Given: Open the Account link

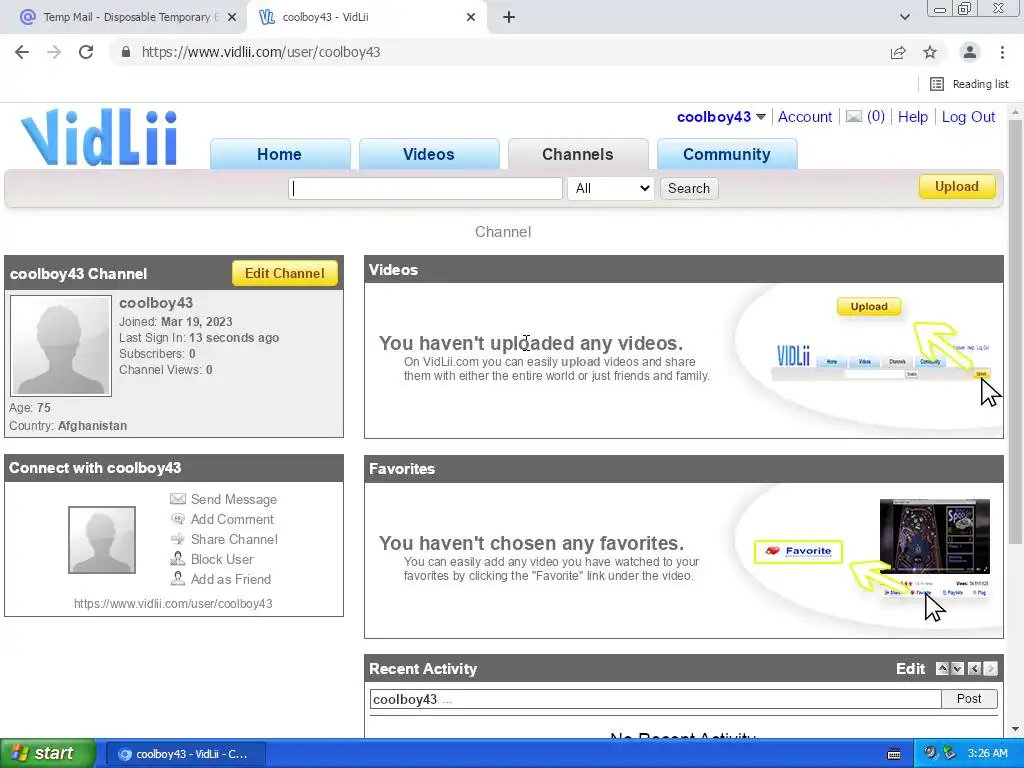Looking at the screenshot, I should pos(805,117).
